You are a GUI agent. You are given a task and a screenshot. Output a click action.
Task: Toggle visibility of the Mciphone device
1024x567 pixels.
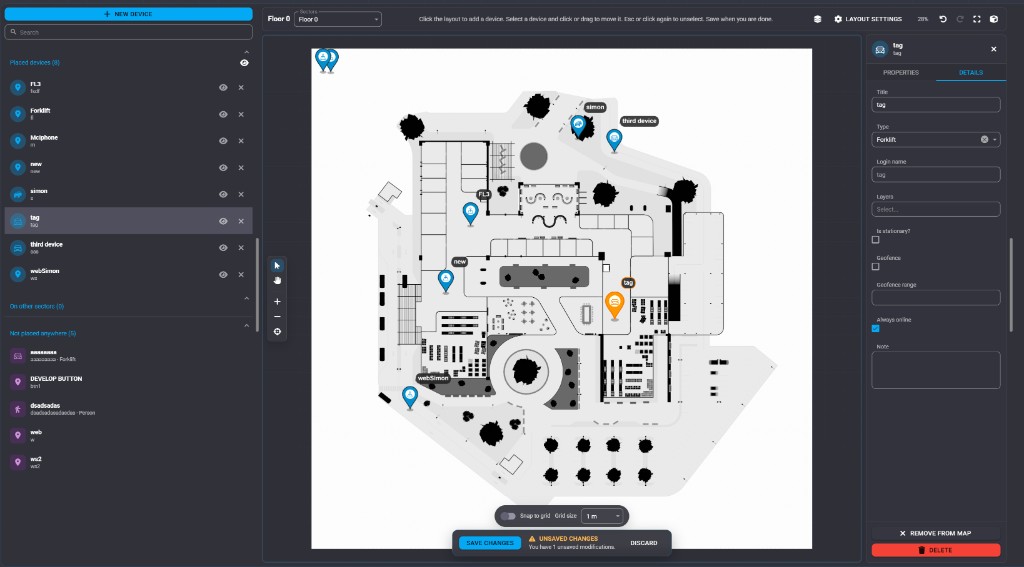point(223,141)
